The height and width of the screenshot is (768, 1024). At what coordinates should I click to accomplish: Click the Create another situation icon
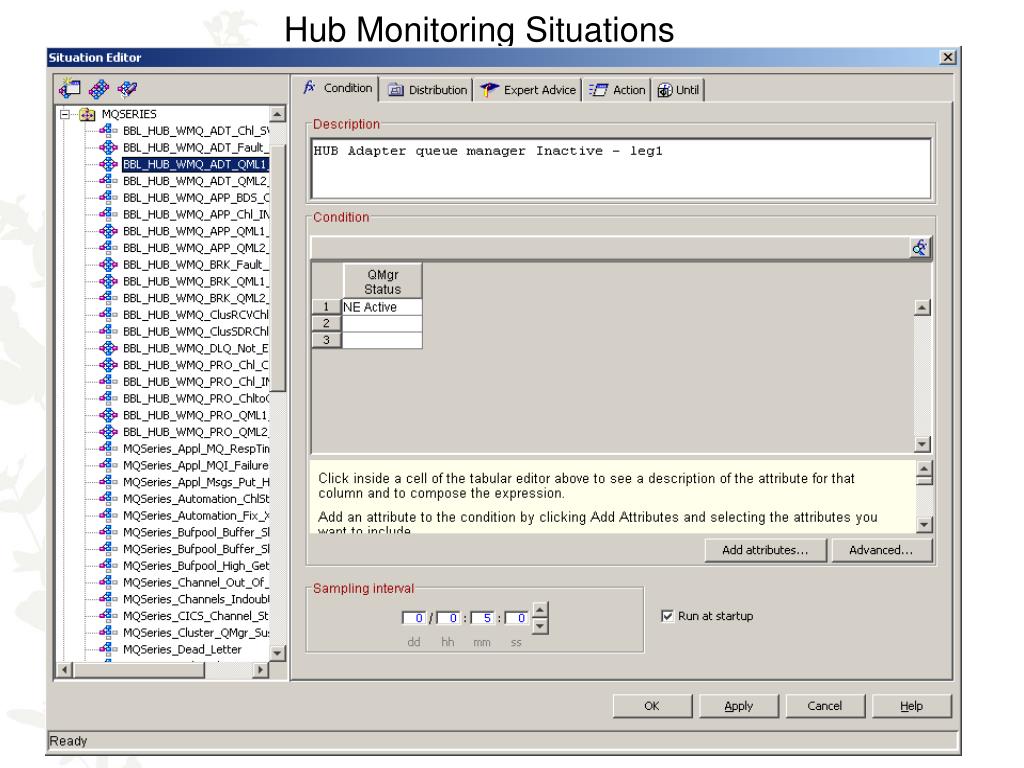point(99,89)
